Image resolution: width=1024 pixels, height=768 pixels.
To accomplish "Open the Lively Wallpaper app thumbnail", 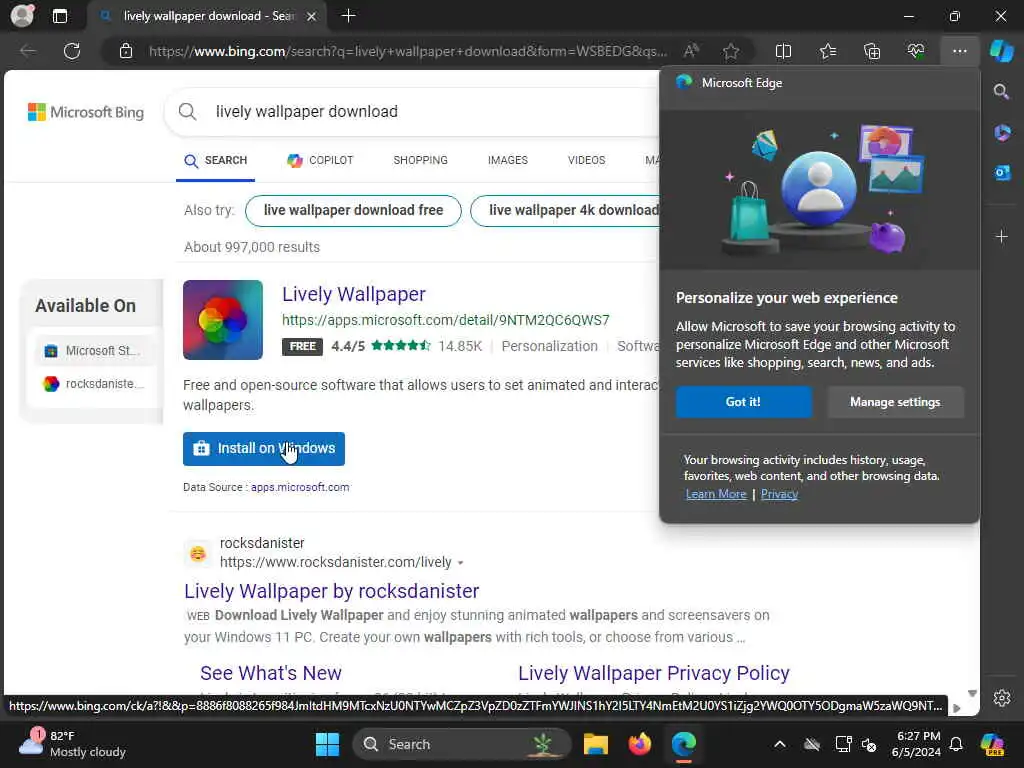I will pos(223,320).
